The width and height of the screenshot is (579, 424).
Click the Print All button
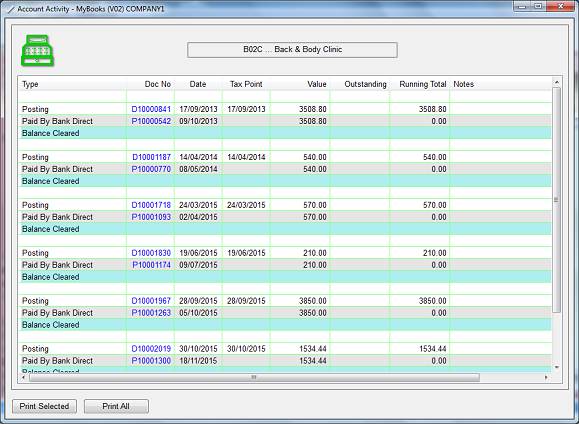116,406
